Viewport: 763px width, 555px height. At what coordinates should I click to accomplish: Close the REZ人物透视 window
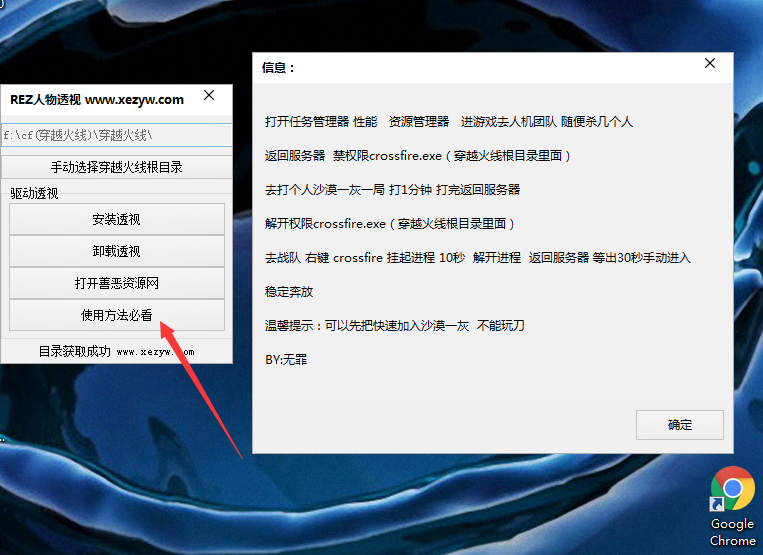[209, 96]
